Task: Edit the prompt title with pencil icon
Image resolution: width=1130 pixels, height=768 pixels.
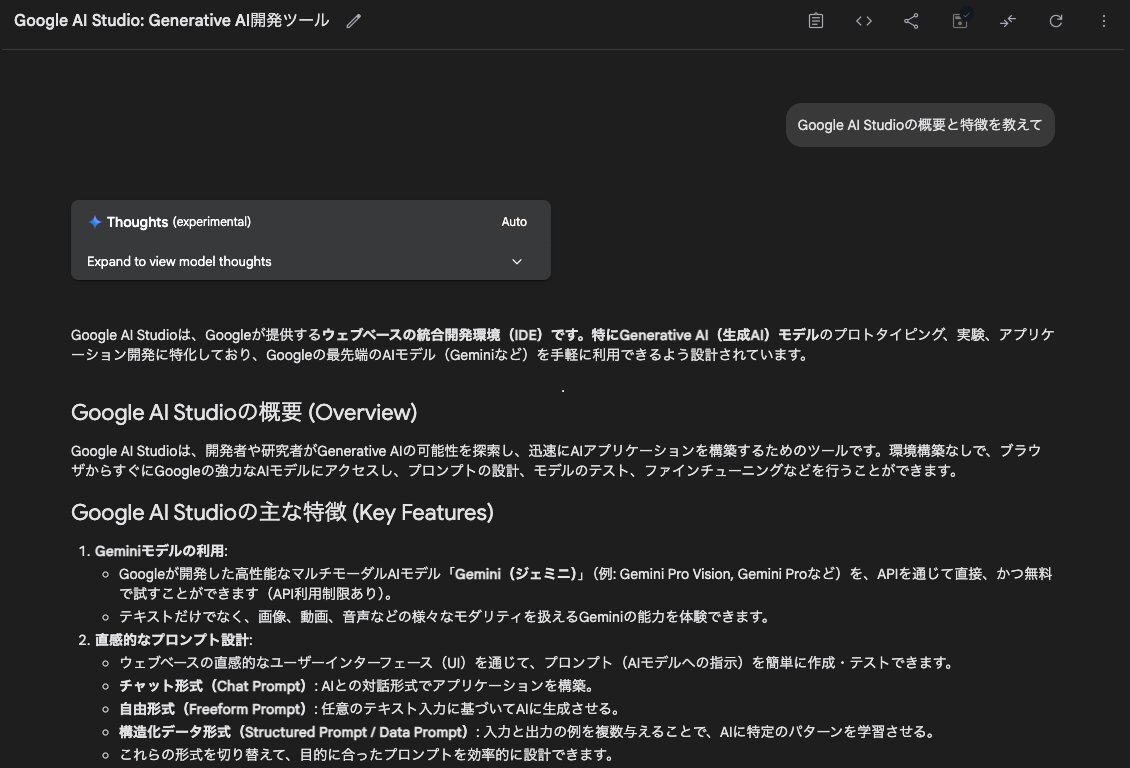Action: 353,21
